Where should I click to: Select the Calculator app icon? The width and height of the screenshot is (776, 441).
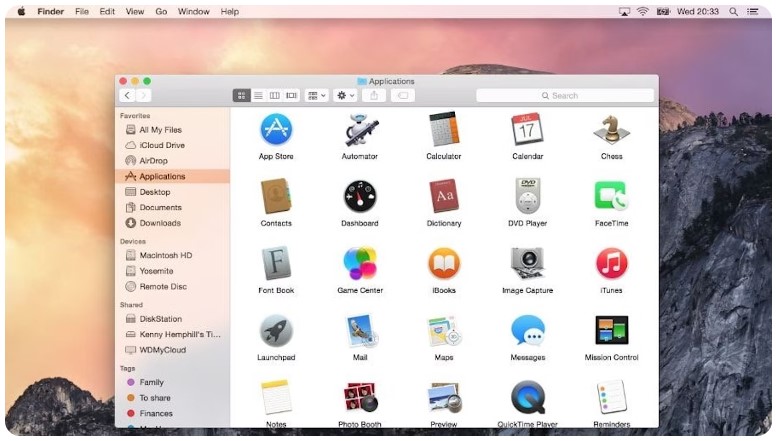pos(444,129)
